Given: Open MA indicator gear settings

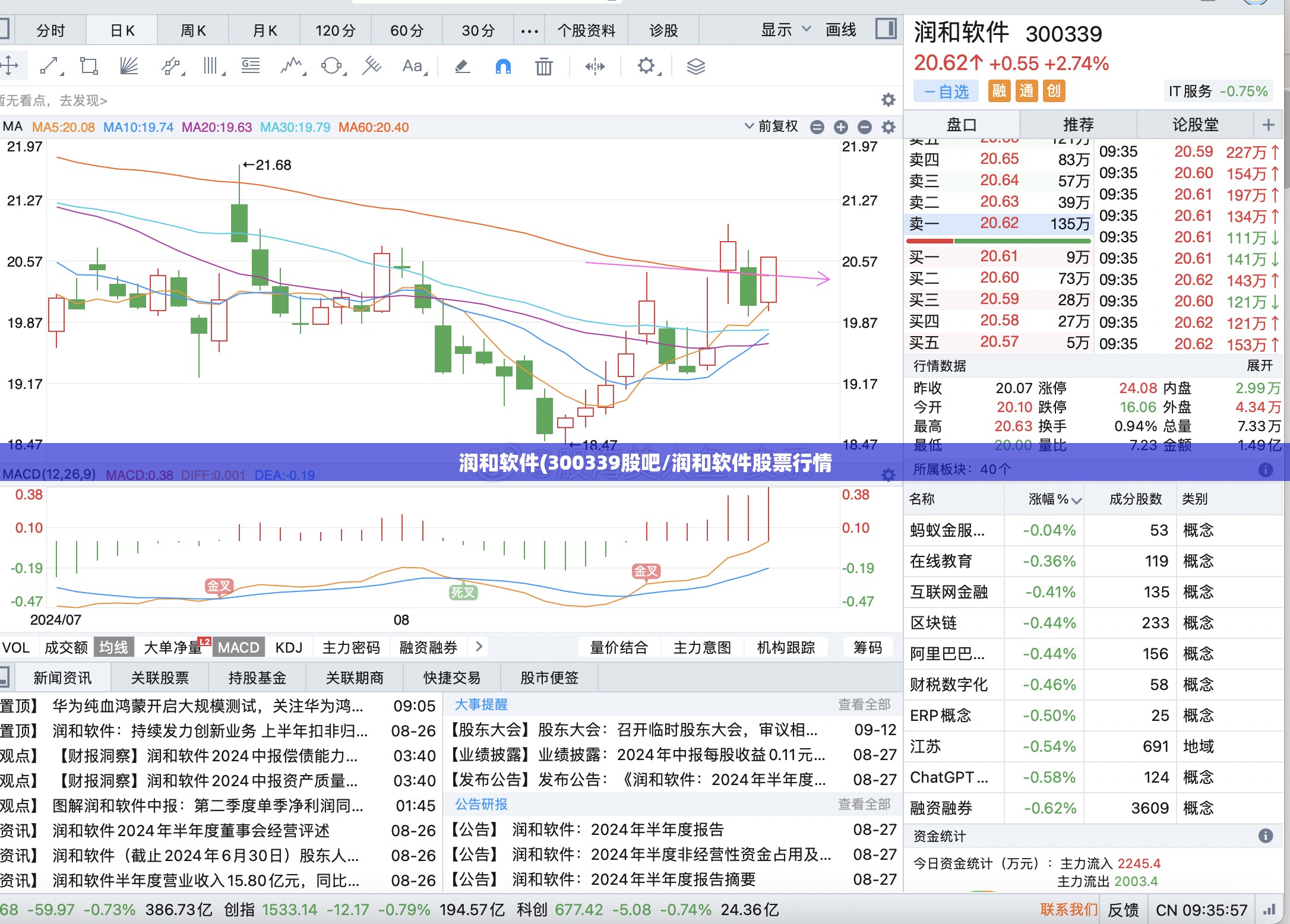Looking at the screenshot, I should pos(888,127).
